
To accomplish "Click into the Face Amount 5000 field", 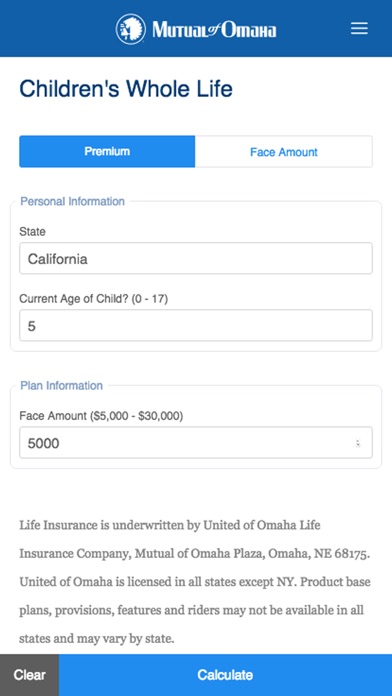I will click(x=196, y=443).
